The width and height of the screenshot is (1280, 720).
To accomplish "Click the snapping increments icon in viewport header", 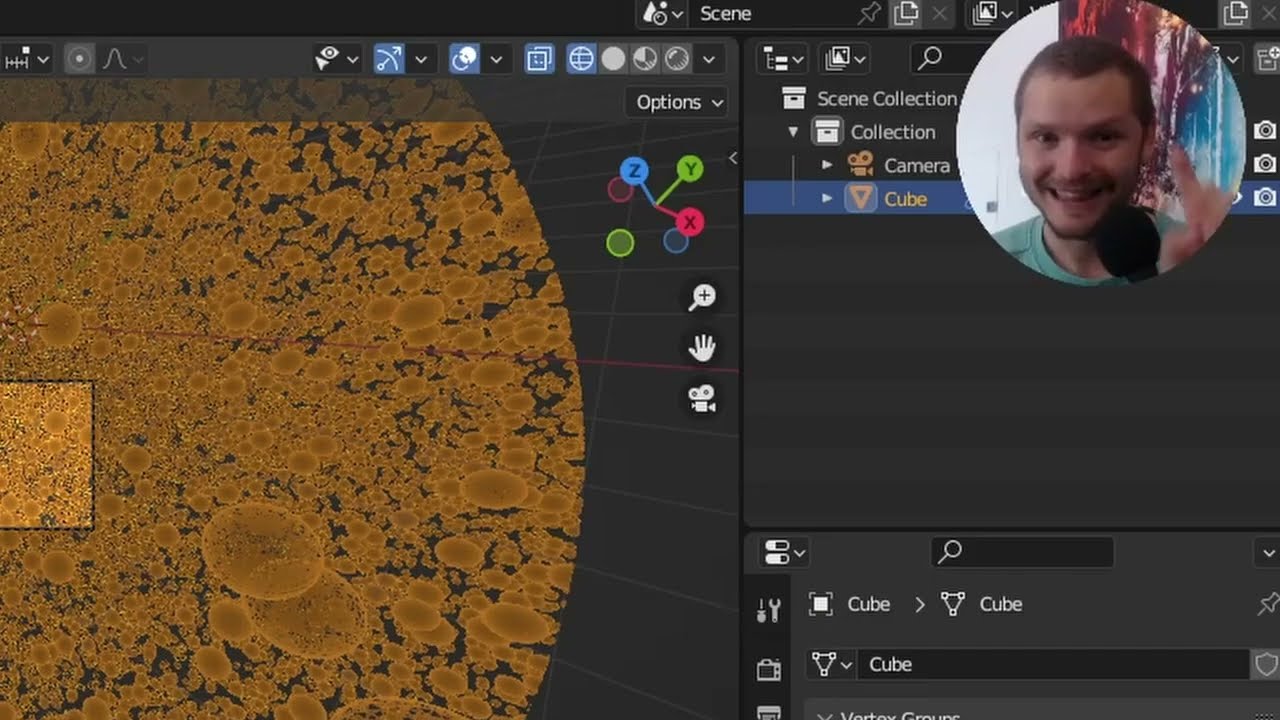I will (16, 60).
